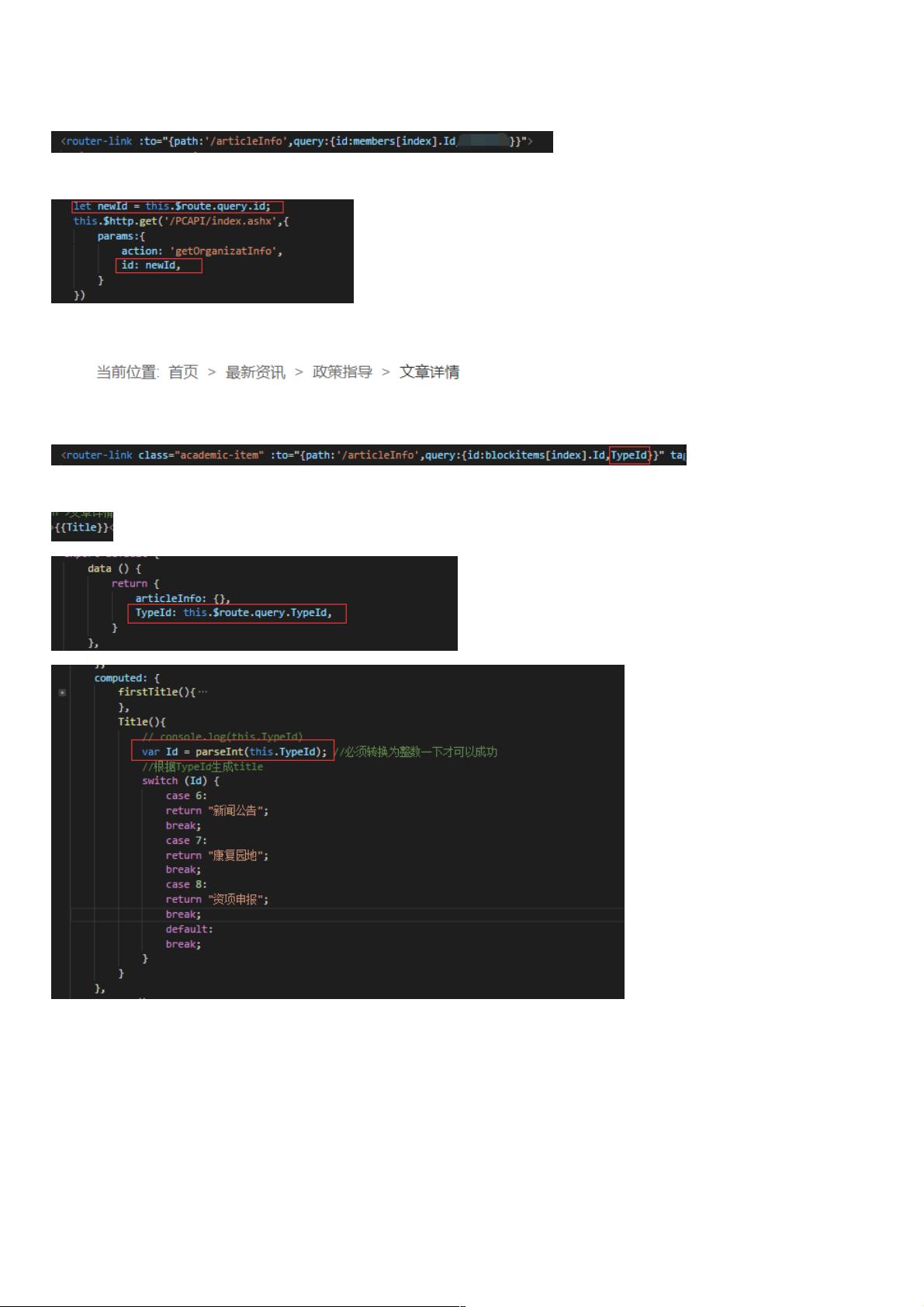Screen dimensions: 924x1307
Task: Click the 'getOrganizatInfo' action string
Action: coord(225,251)
